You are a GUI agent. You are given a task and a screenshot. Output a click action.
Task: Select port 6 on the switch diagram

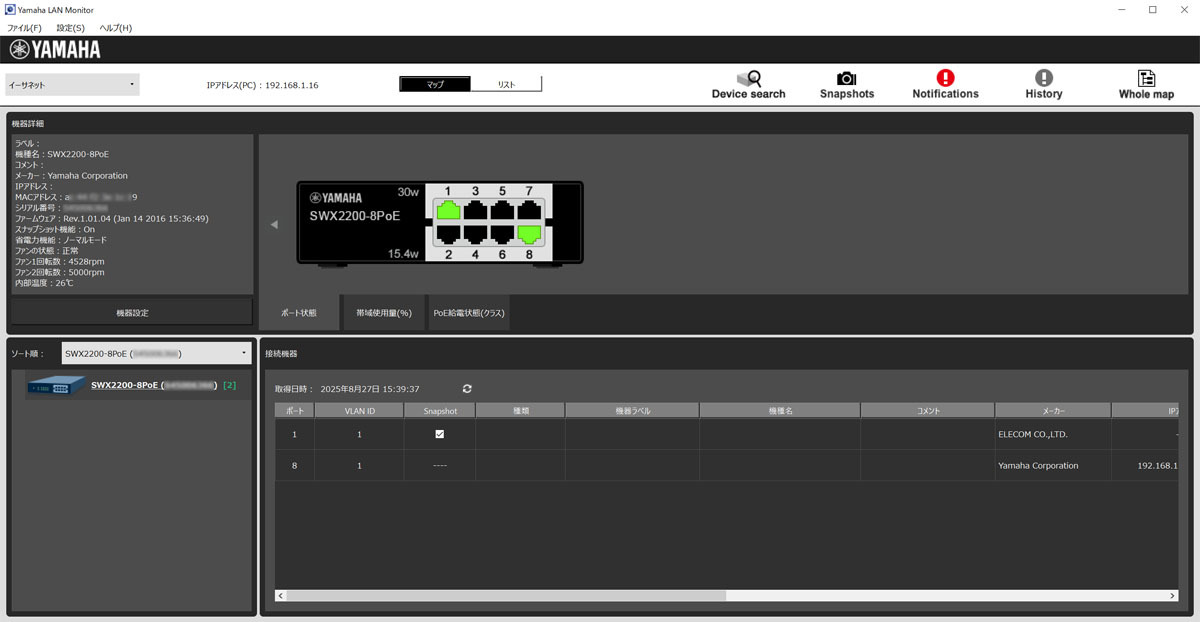(501, 235)
